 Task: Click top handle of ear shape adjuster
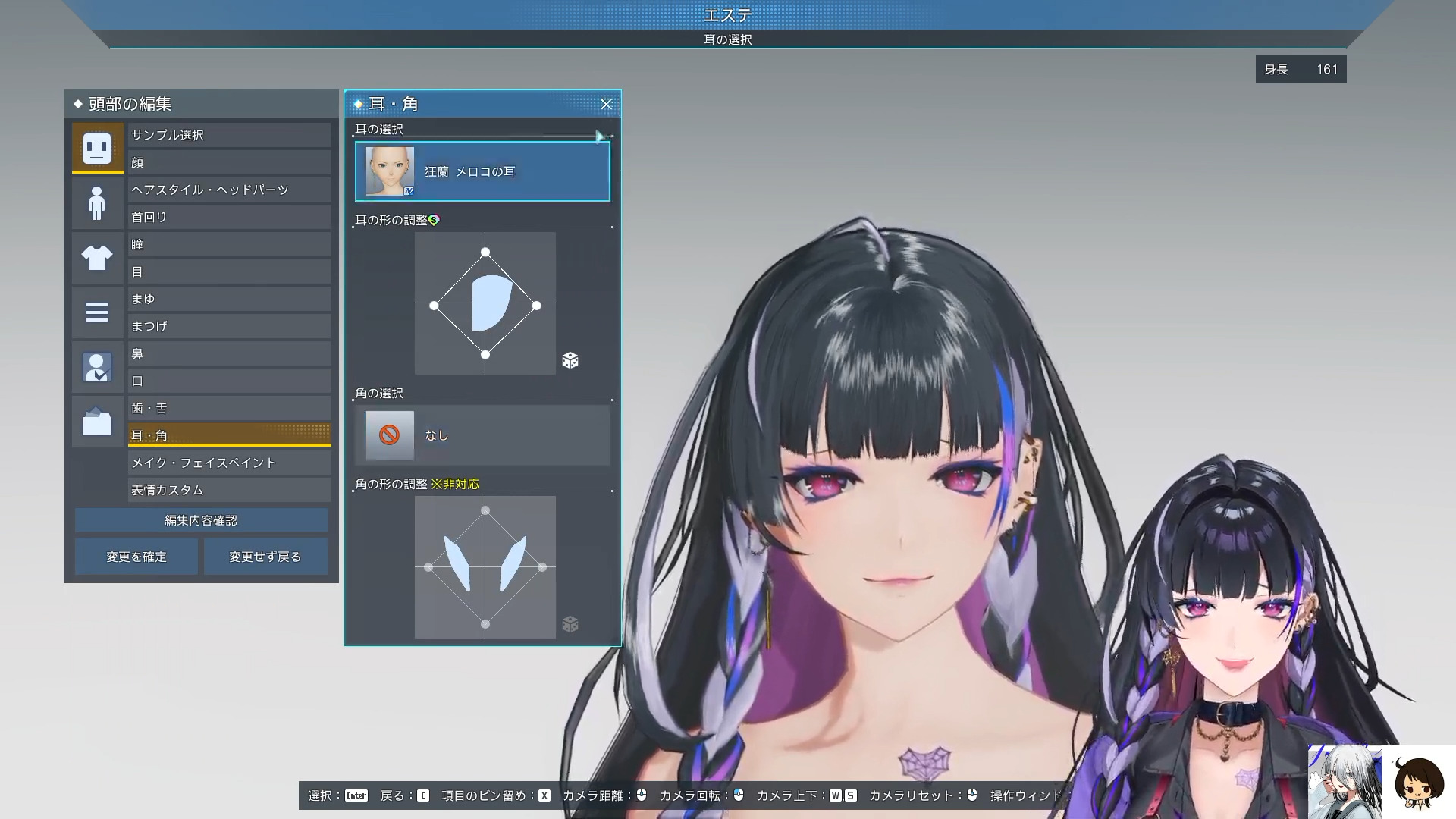coord(485,252)
